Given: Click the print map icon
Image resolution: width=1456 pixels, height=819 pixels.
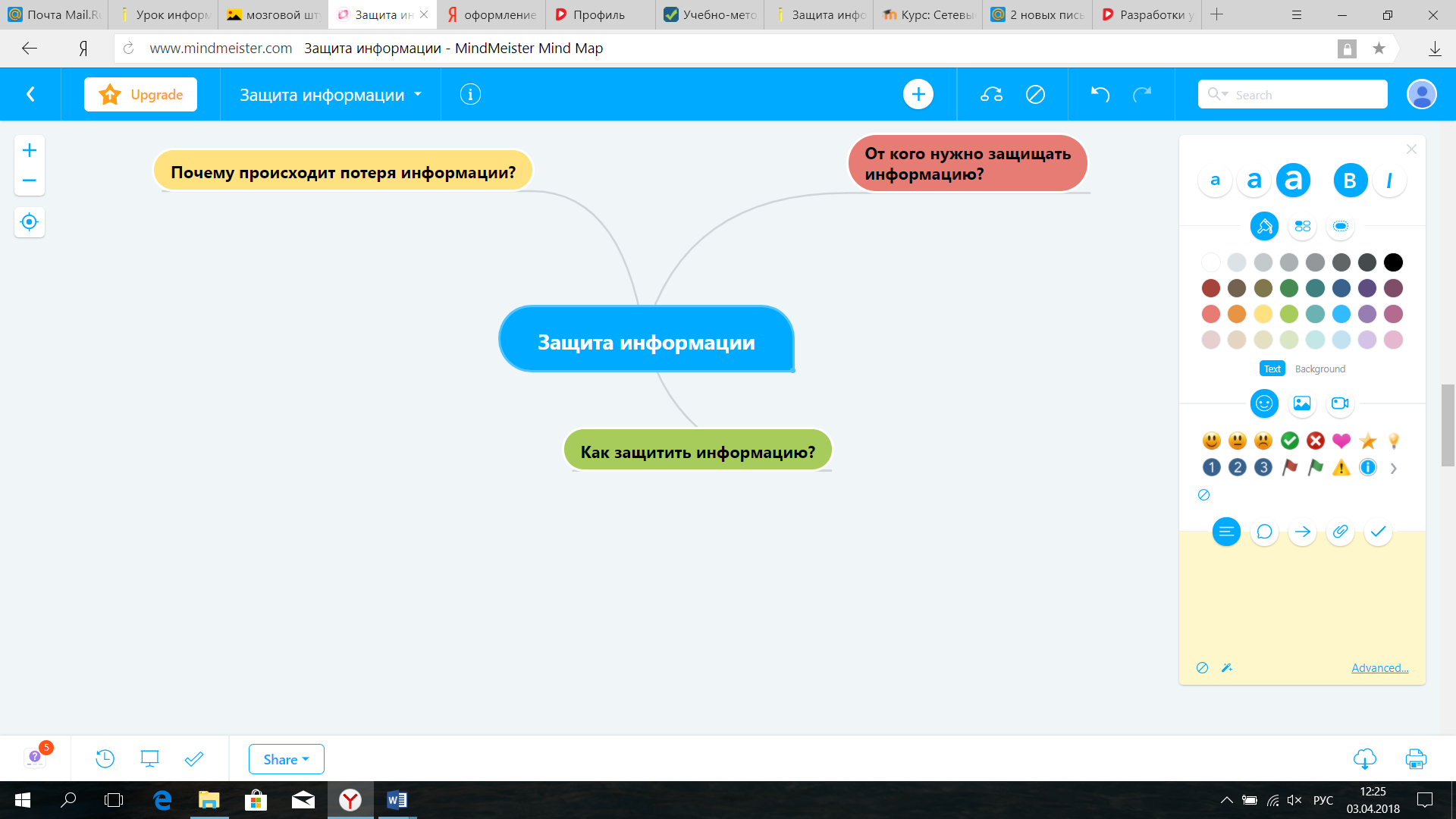Looking at the screenshot, I should (1415, 758).
